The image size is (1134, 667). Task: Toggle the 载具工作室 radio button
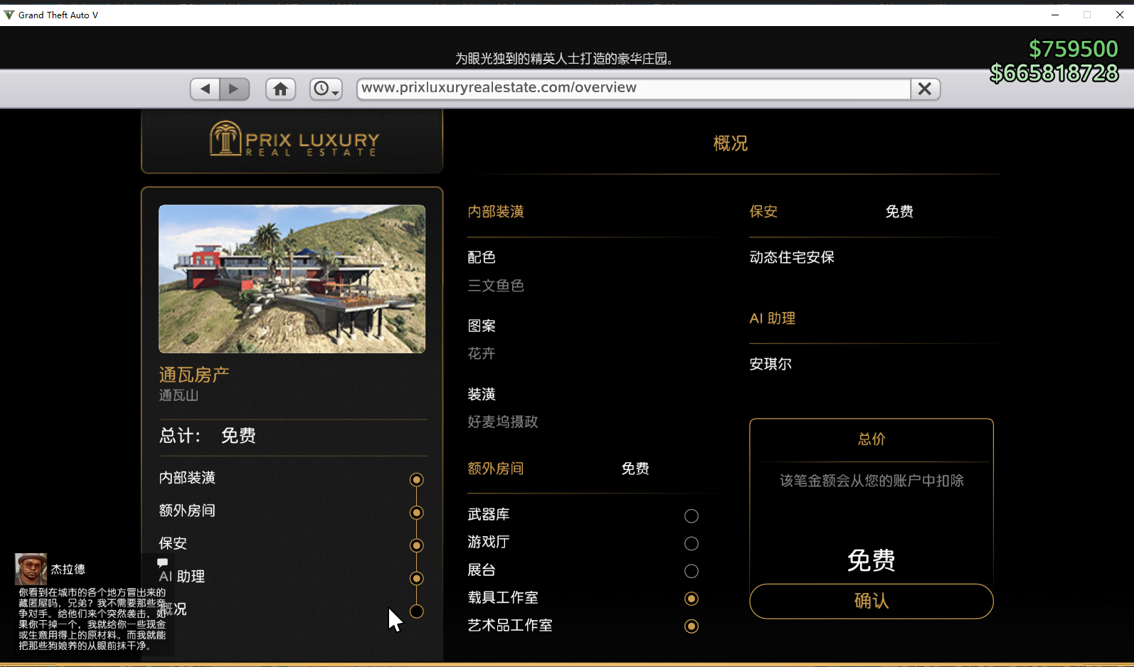pos(691,598)
